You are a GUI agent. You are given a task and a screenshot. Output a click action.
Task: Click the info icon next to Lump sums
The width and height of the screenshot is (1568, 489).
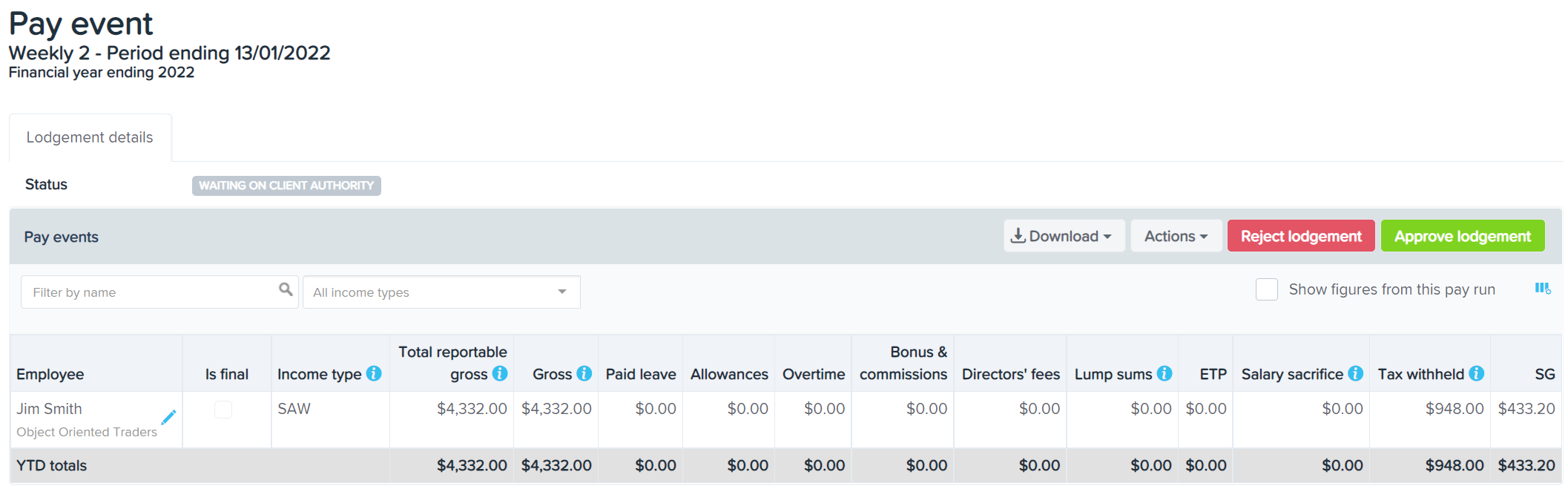click(1165, 374)
